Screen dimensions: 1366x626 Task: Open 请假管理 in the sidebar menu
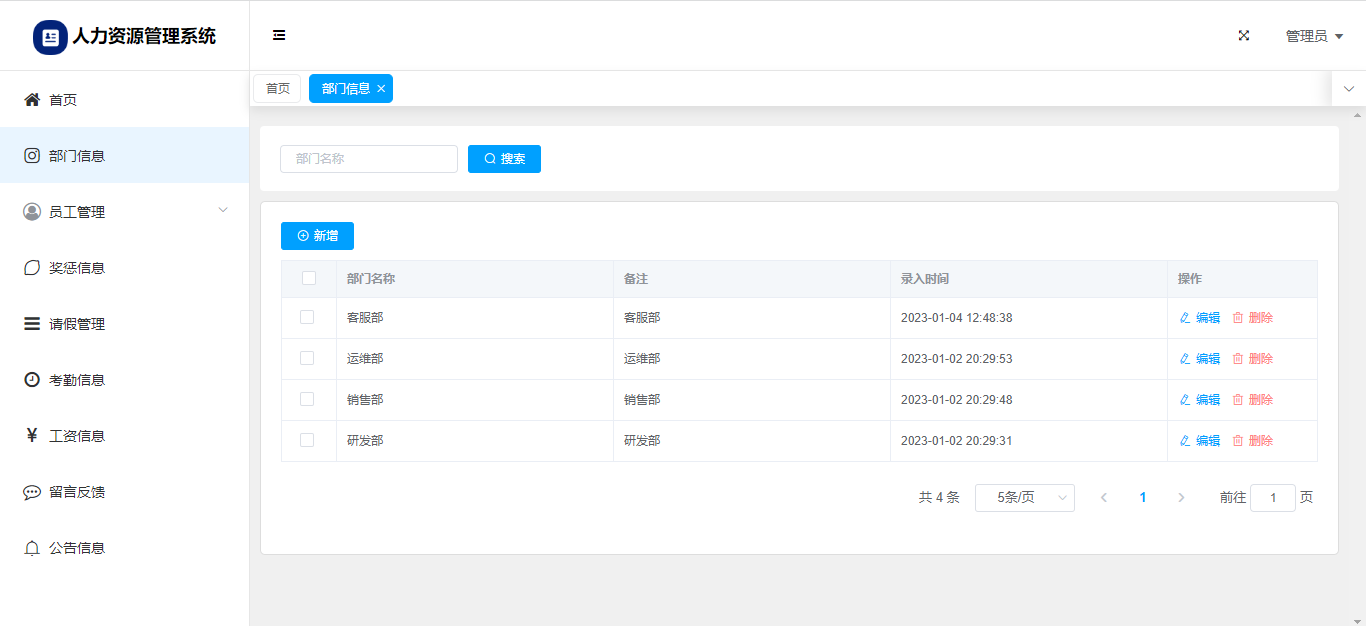[x=77, y=324]
